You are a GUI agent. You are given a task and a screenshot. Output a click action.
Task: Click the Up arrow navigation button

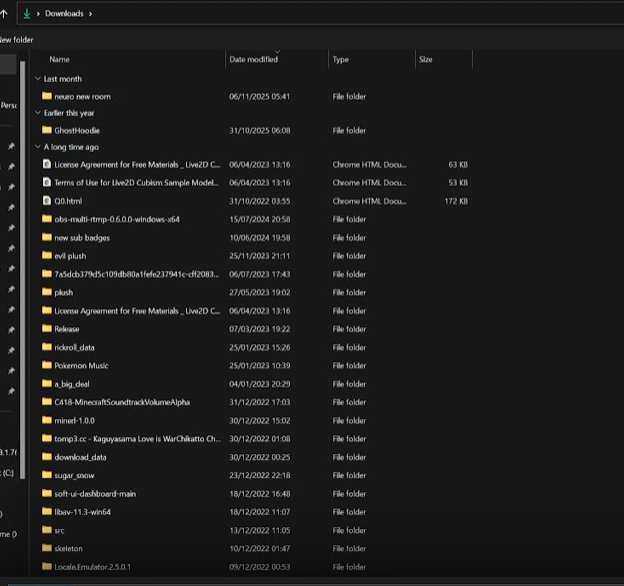click(x=3, y=13)
